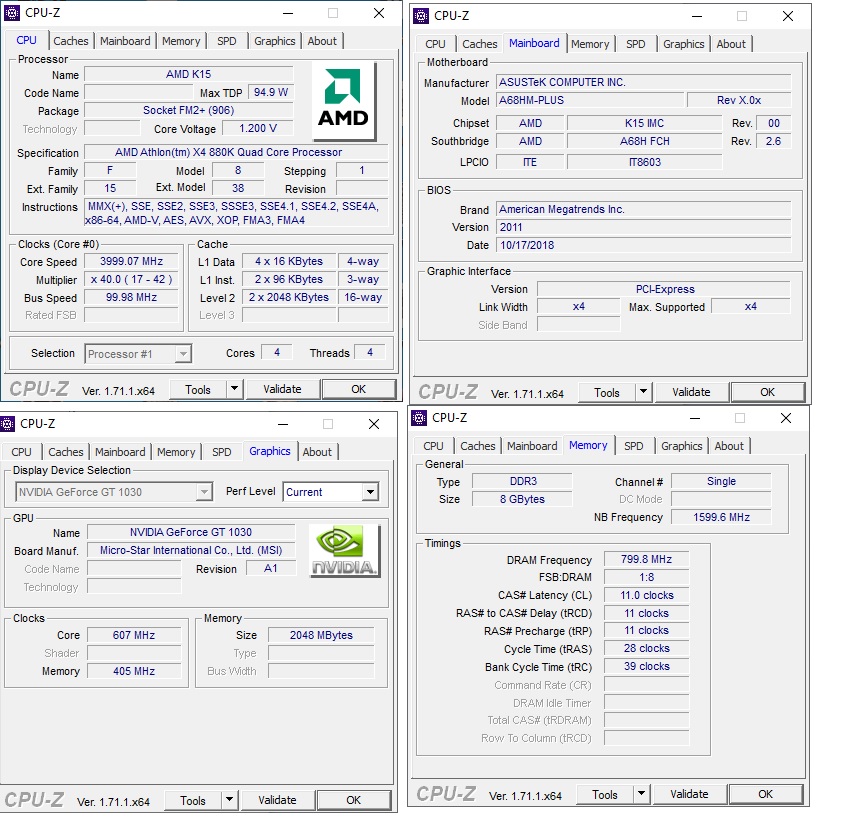
Task: Click the A68HM-PLUS model field
Action: tap(590, 100)
